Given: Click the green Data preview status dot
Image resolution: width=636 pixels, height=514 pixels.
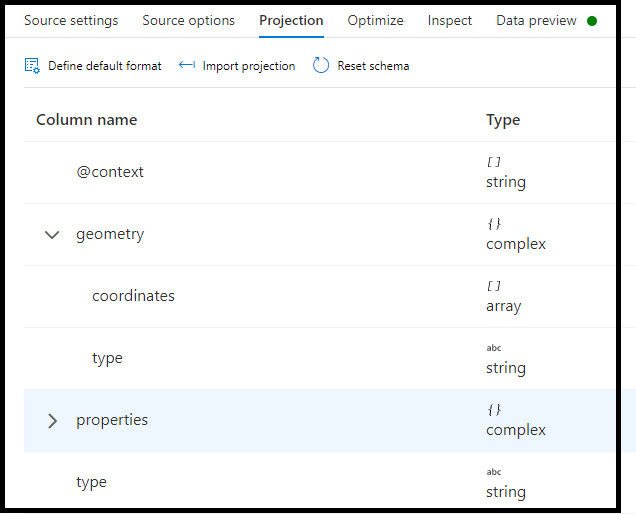Looking at the screenshot, I should pyautogui.click(x=592, y=21).
